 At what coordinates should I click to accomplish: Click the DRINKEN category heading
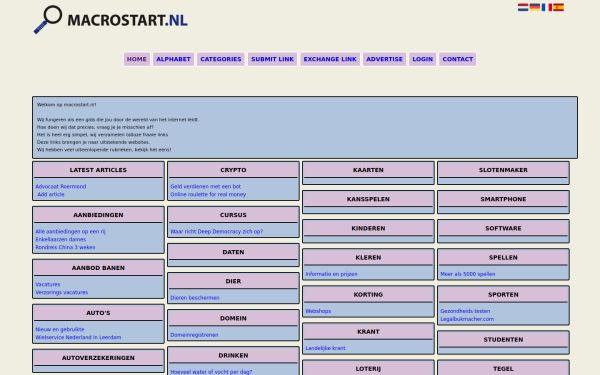[x=233, y=355]
